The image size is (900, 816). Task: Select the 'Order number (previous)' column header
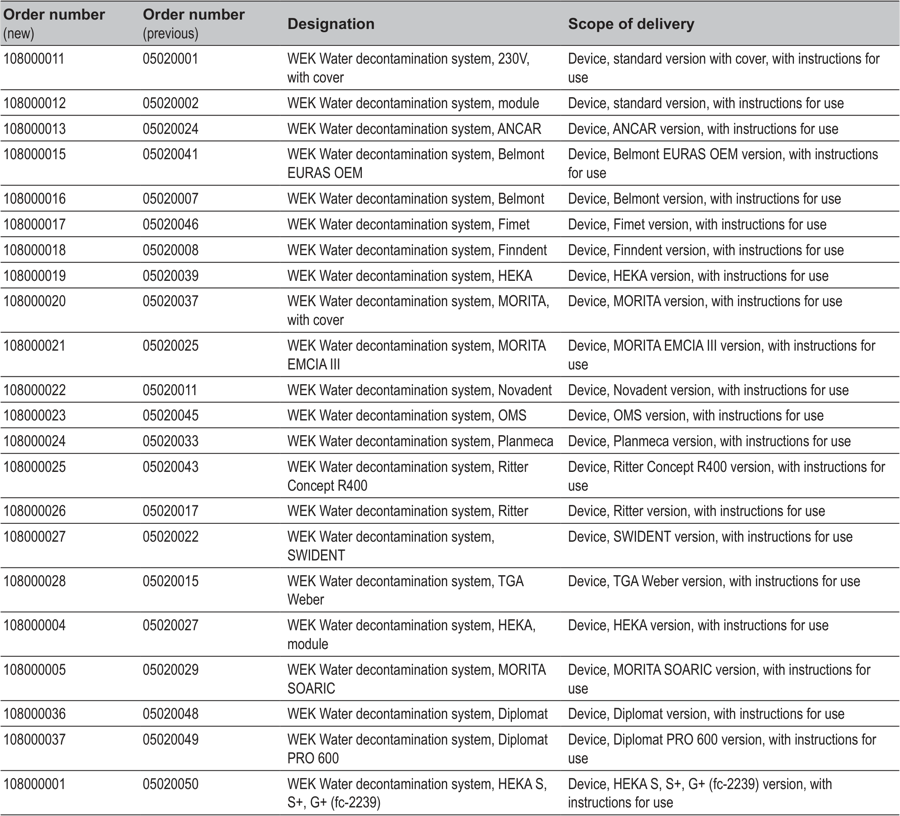(193, 24)
